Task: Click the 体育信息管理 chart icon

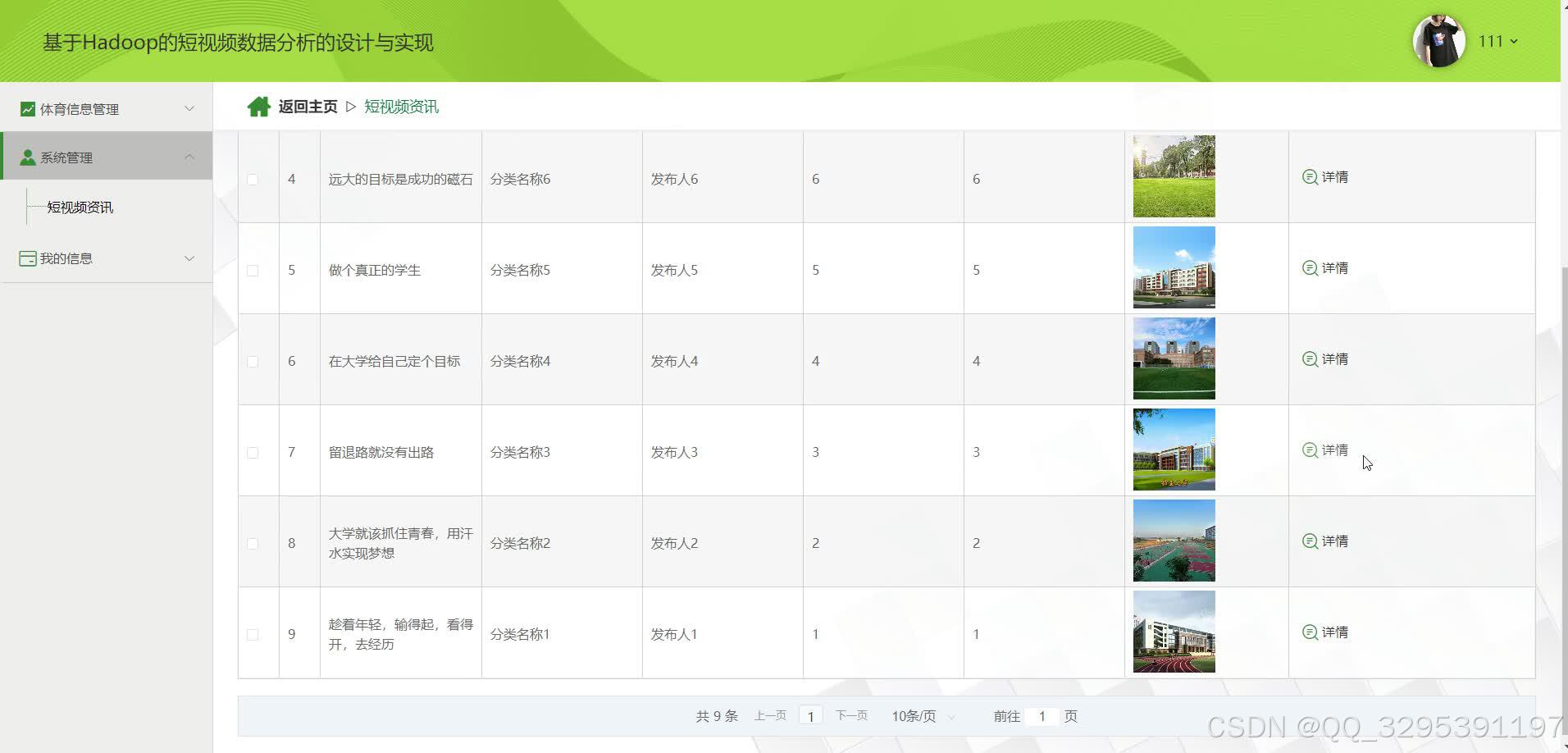Action: click(x=28, y=109)
